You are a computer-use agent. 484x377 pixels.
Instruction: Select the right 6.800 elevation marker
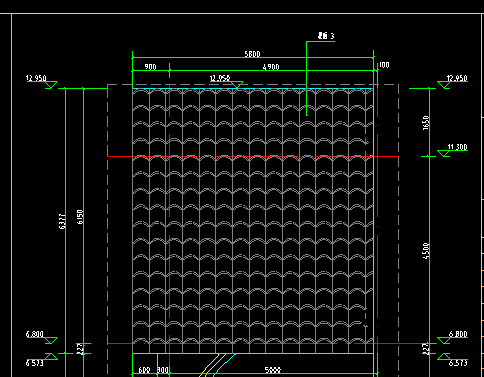click(x=453, y=337)
